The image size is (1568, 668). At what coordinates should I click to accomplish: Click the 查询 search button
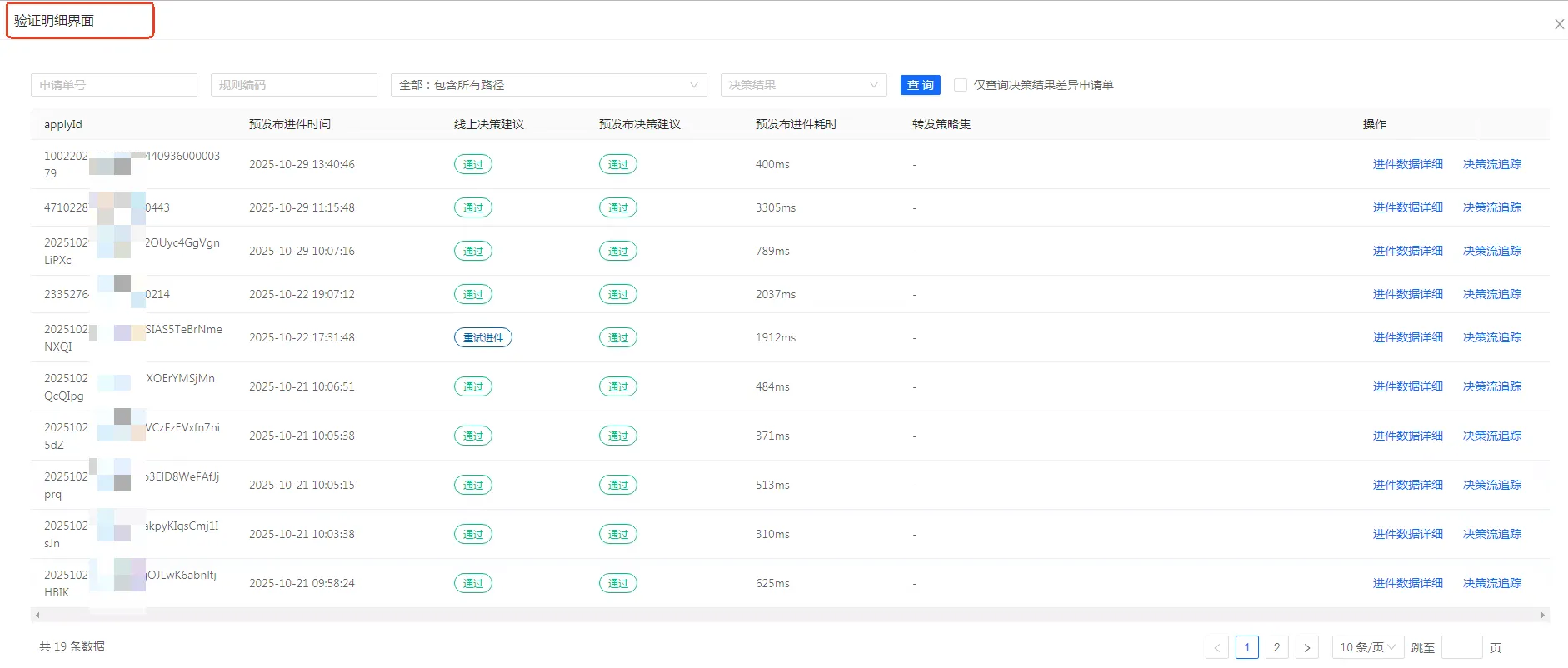[920, 85]
